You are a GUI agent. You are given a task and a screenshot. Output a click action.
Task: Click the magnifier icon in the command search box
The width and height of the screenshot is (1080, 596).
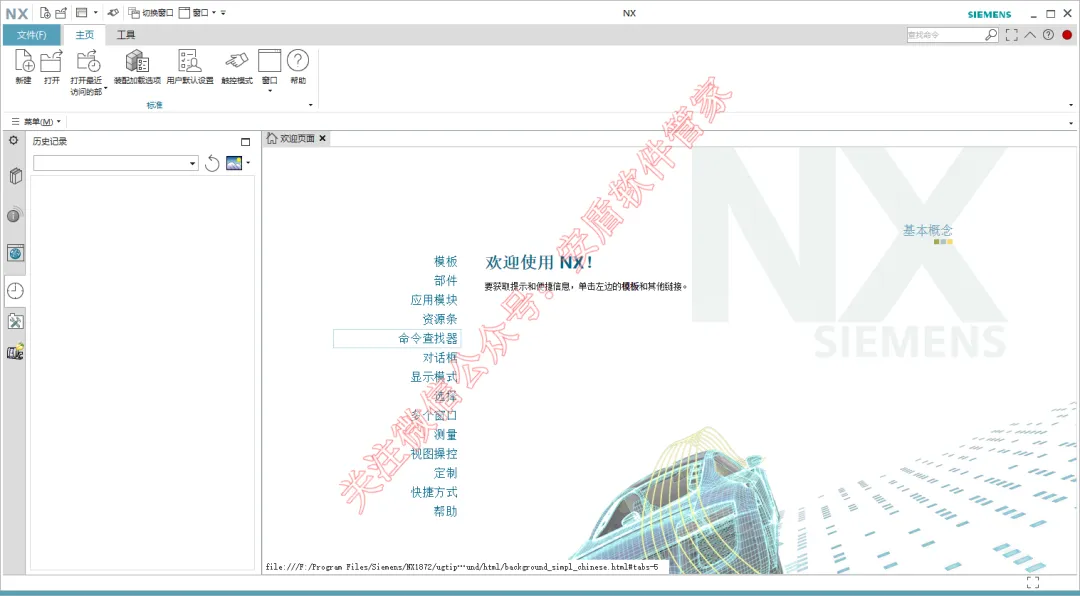pos(990,34)
